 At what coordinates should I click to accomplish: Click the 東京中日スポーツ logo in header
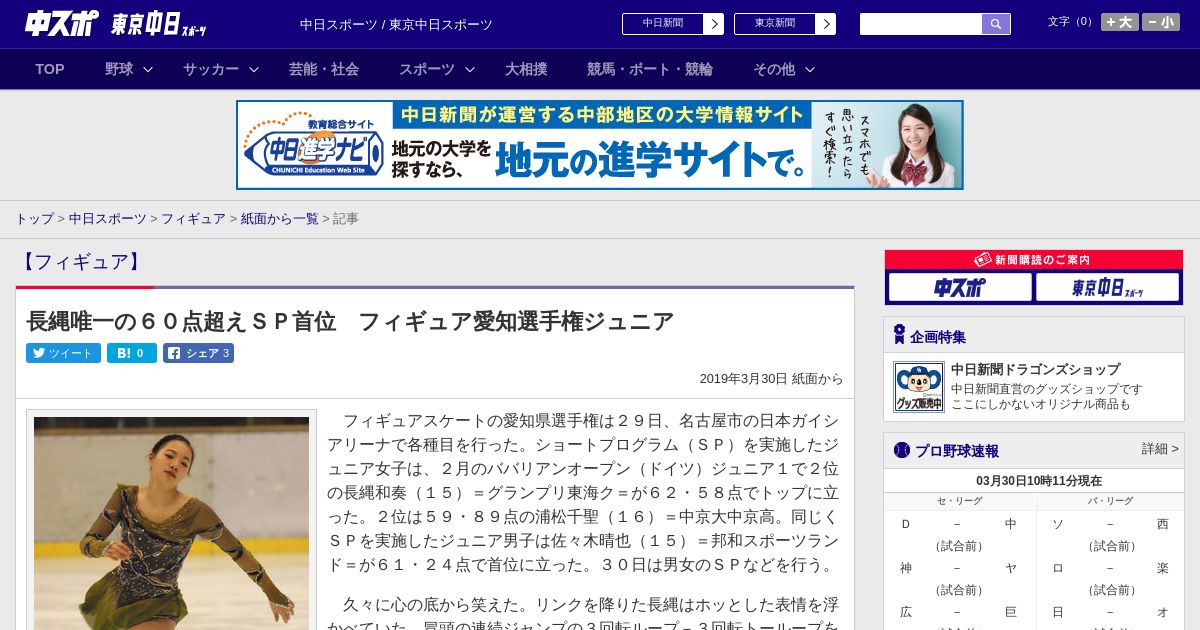pos(159,24)
